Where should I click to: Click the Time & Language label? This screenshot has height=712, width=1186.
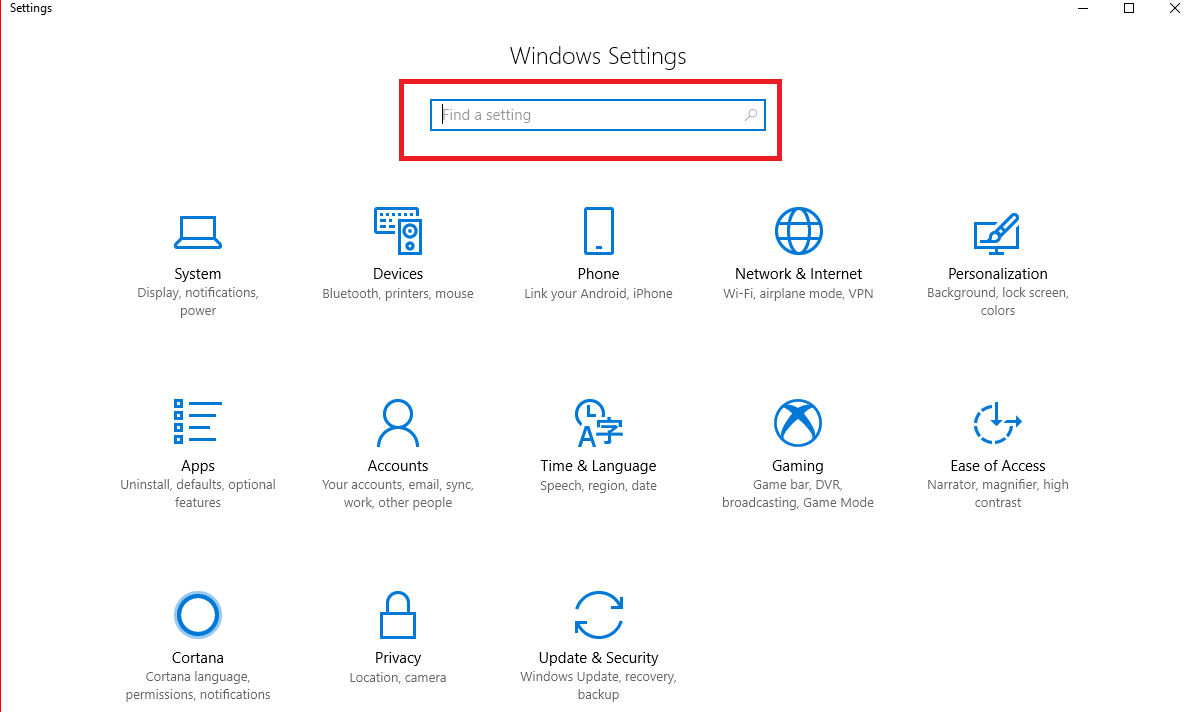tap(598, 466)
